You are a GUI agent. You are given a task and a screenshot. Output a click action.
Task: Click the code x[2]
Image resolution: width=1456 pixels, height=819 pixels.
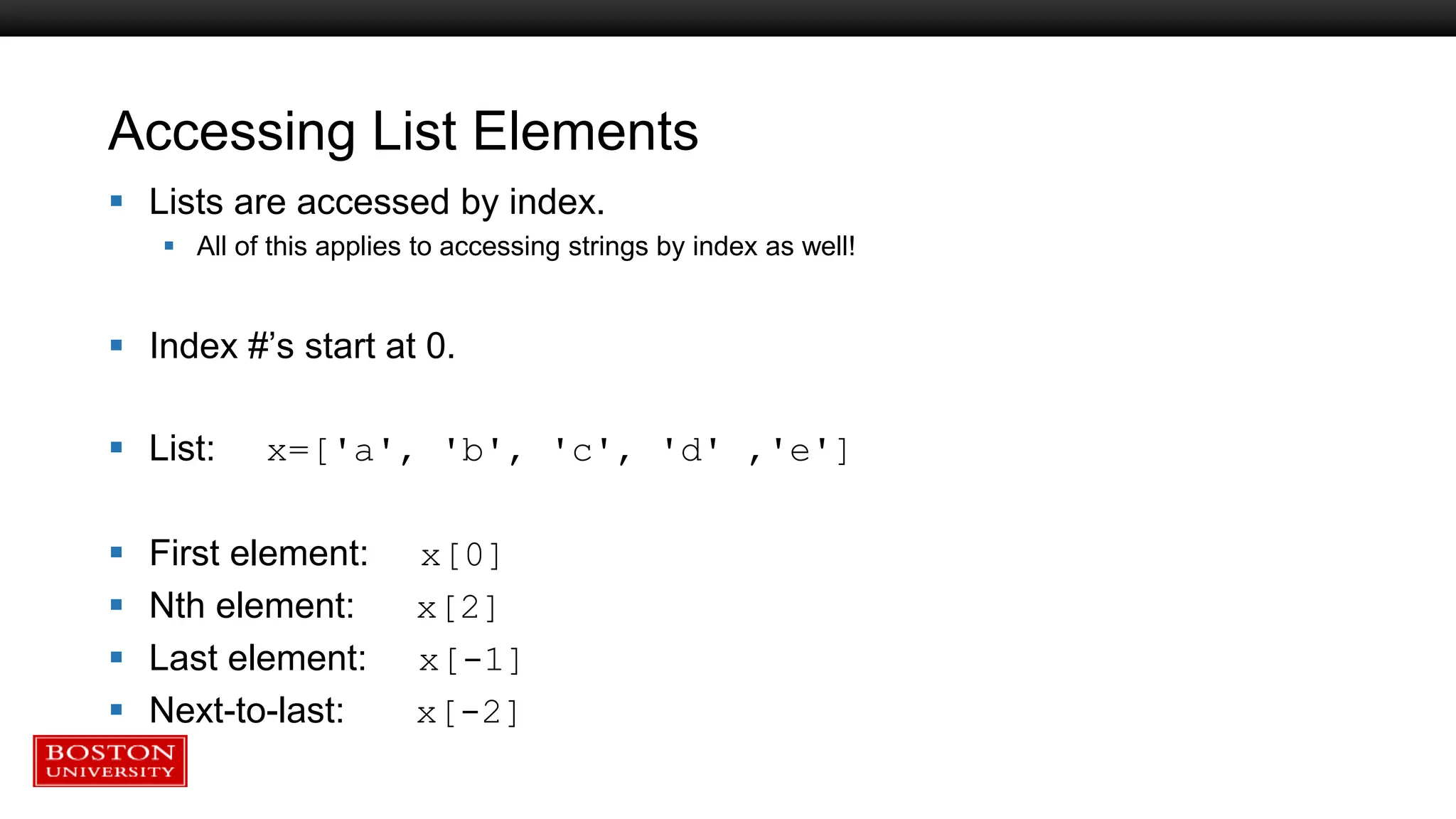[457, 608]
